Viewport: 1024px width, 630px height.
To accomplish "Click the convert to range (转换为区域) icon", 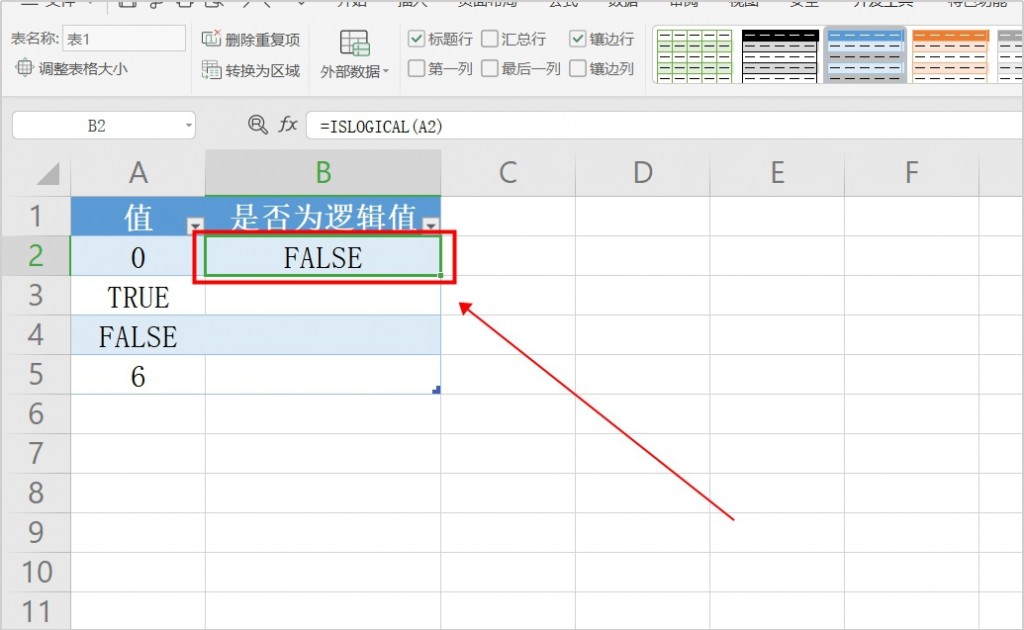I will tap(211, 69).
